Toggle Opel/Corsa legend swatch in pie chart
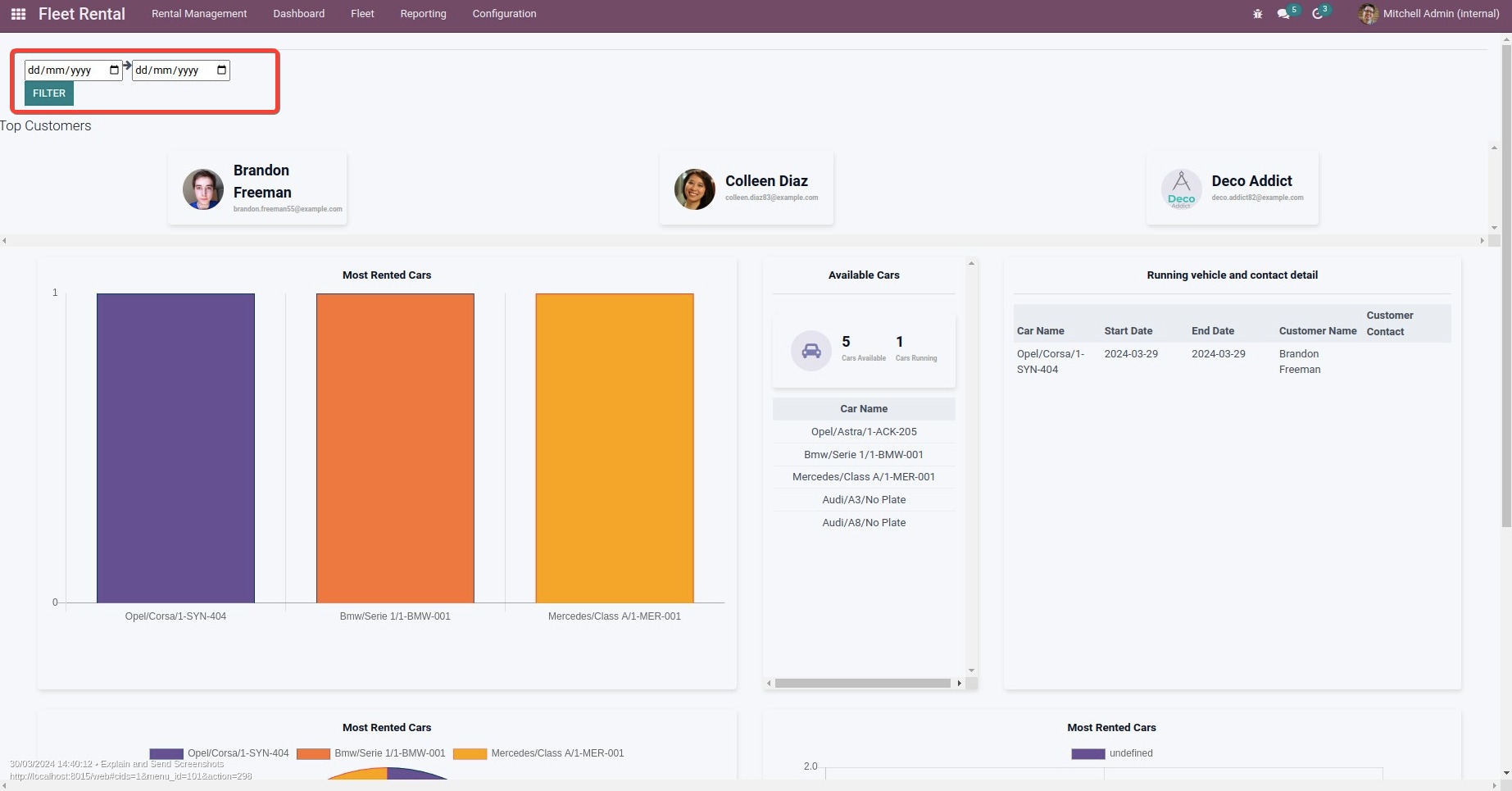Viewport: 1512px width, 791px height. point(166,753)
